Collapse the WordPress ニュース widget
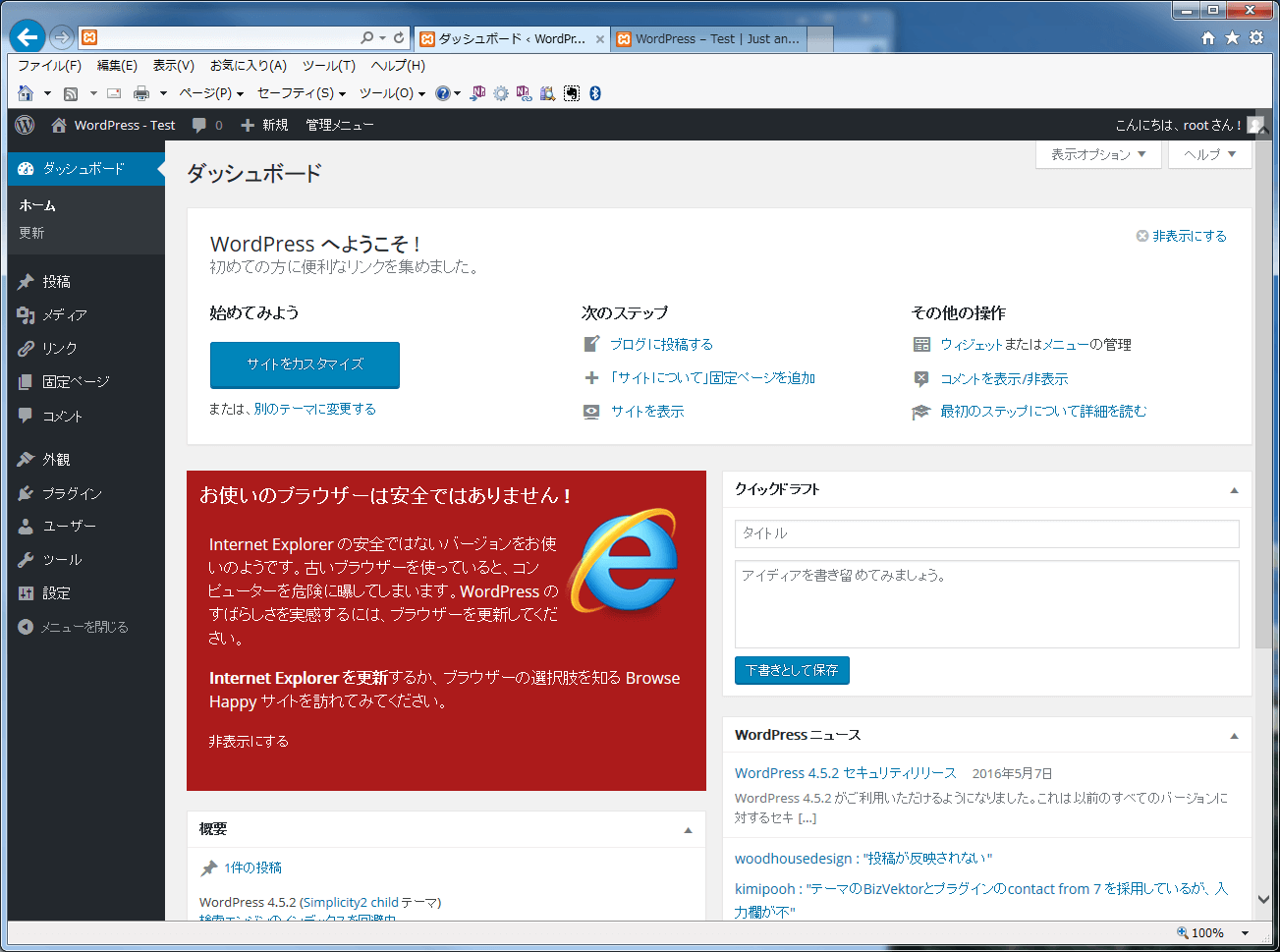Image resolution: width=1280 pixels, height=952 pixels. pos(1234,735)
